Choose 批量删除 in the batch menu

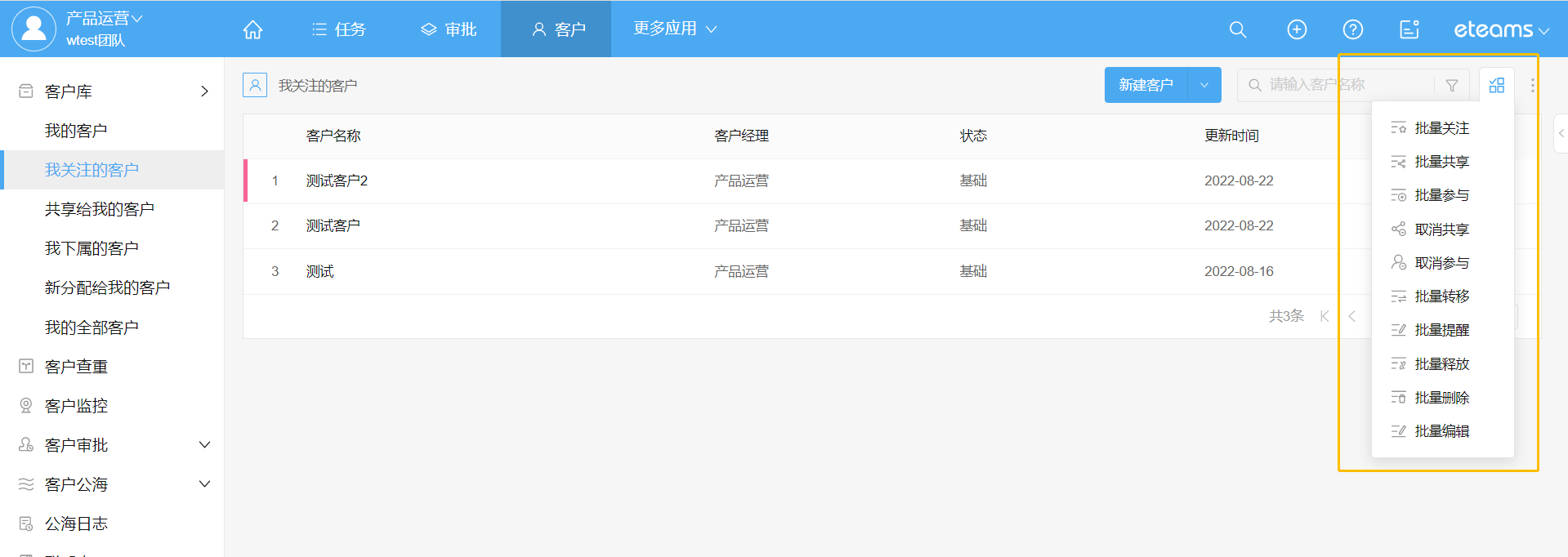click(x=1441, y=398)
